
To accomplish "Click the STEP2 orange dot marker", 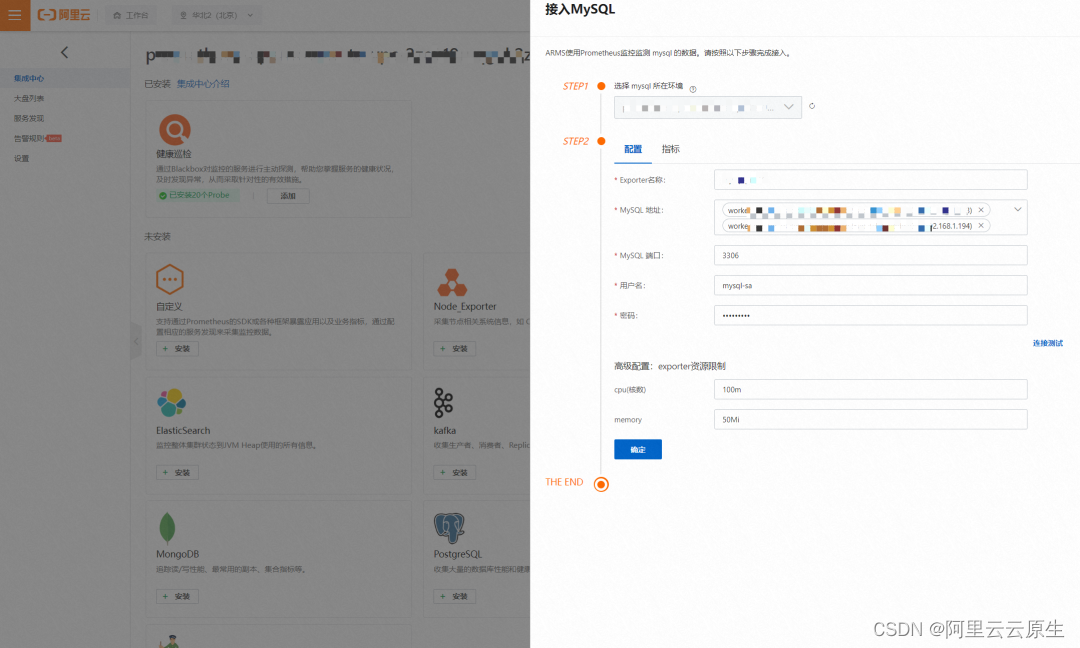I will click(x=601, y=141).
